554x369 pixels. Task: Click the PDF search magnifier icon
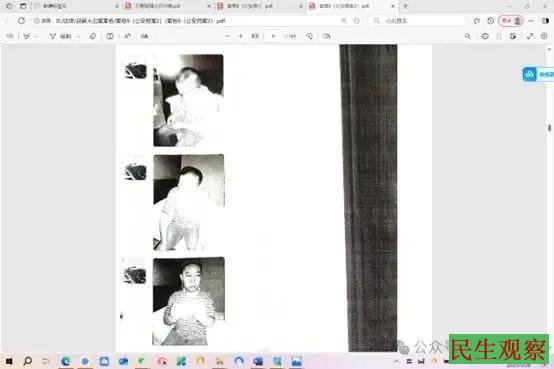point(468,36)
